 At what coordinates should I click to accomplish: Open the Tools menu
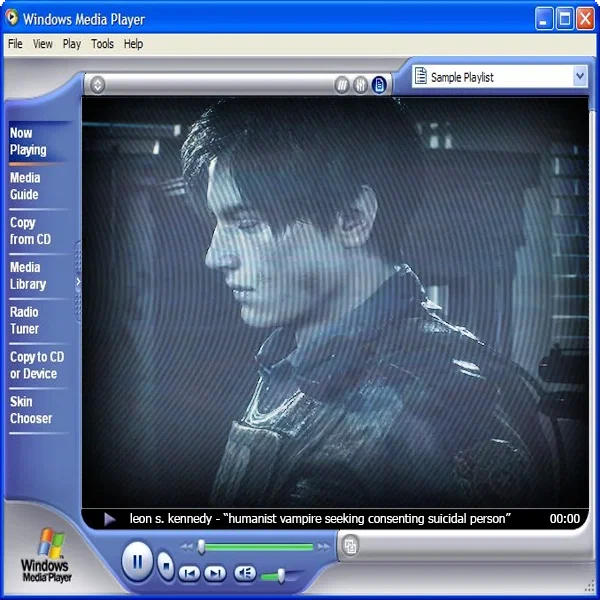point(102,44)
